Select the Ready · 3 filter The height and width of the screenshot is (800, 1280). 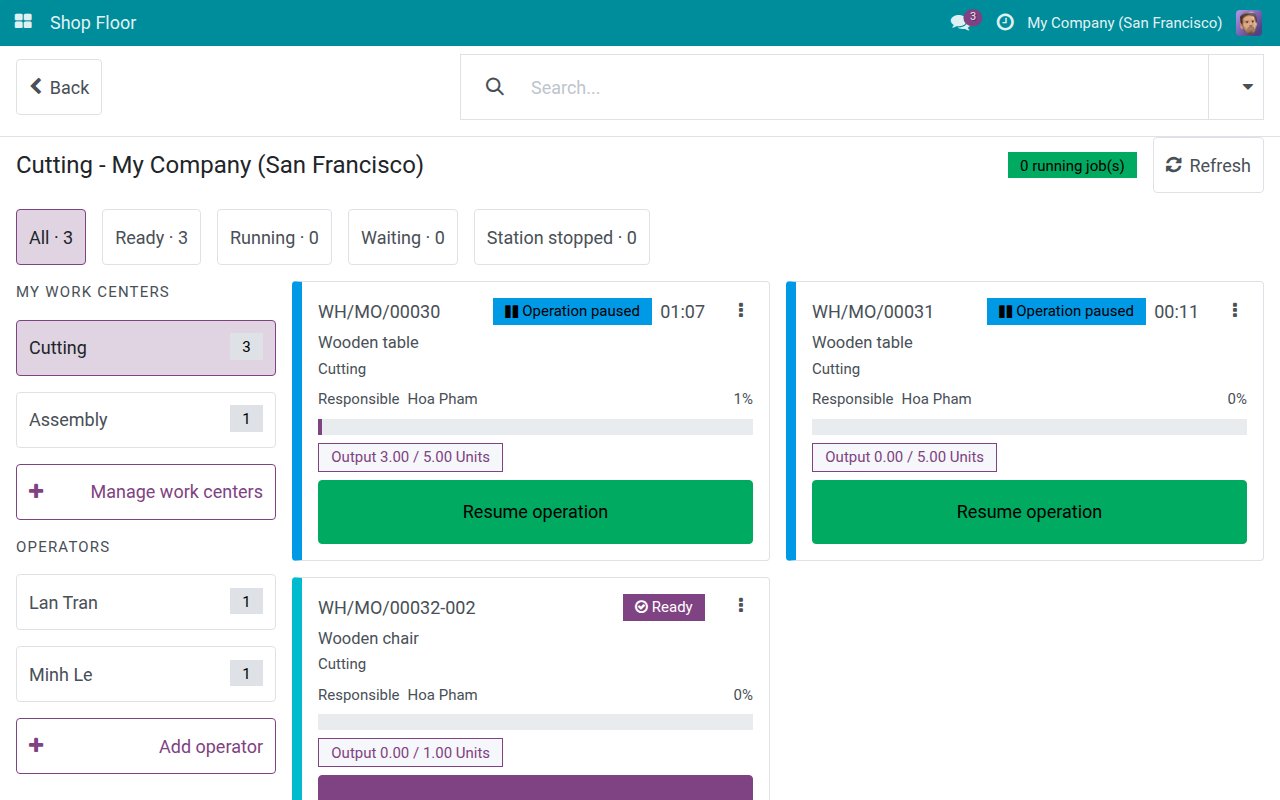(151, 237)
